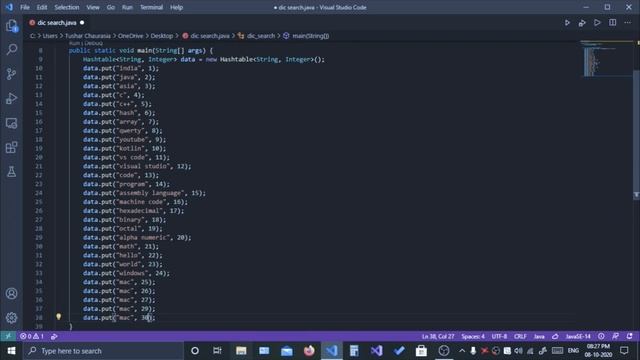Click the Java language status icon beside JavaSE-14

point(555,336)
